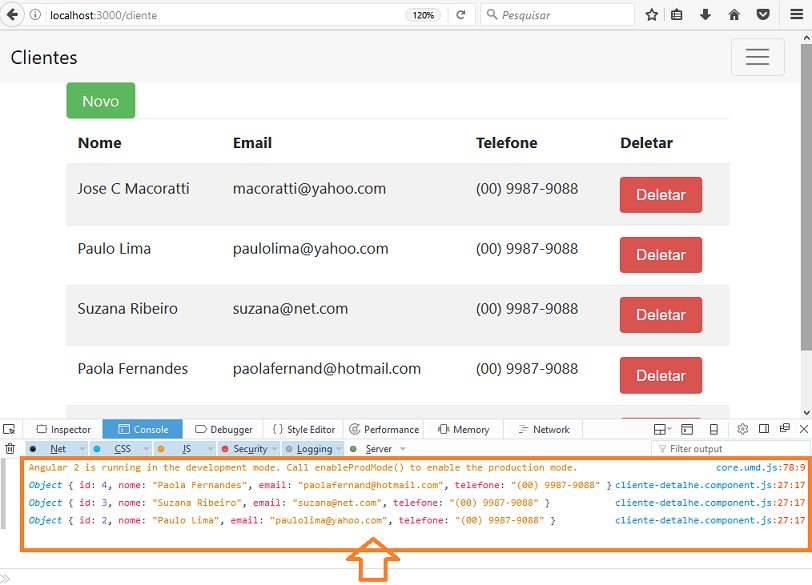Open source link for the Paulo Lima log
Screen dimensions: 812x585
[710, 520]
